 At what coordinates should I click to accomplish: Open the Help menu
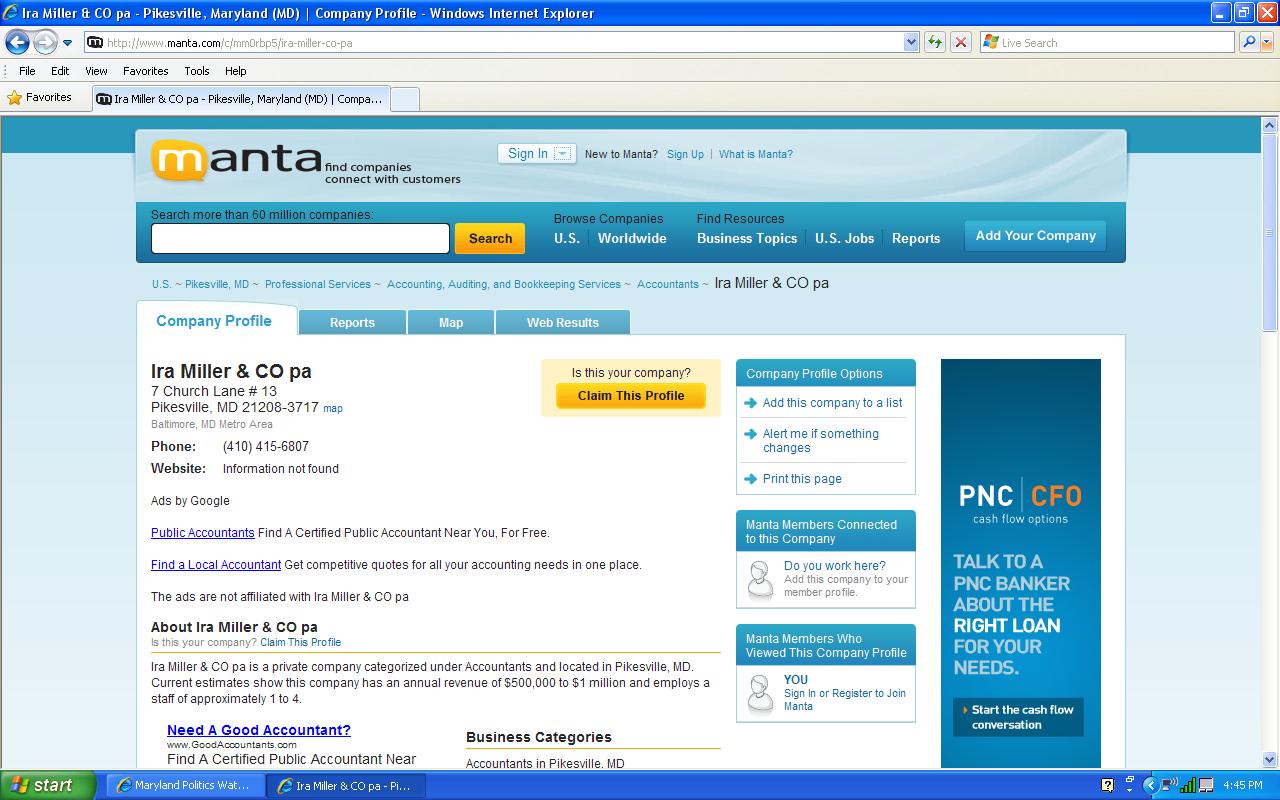pyautogui.click(x=235, y=71)
